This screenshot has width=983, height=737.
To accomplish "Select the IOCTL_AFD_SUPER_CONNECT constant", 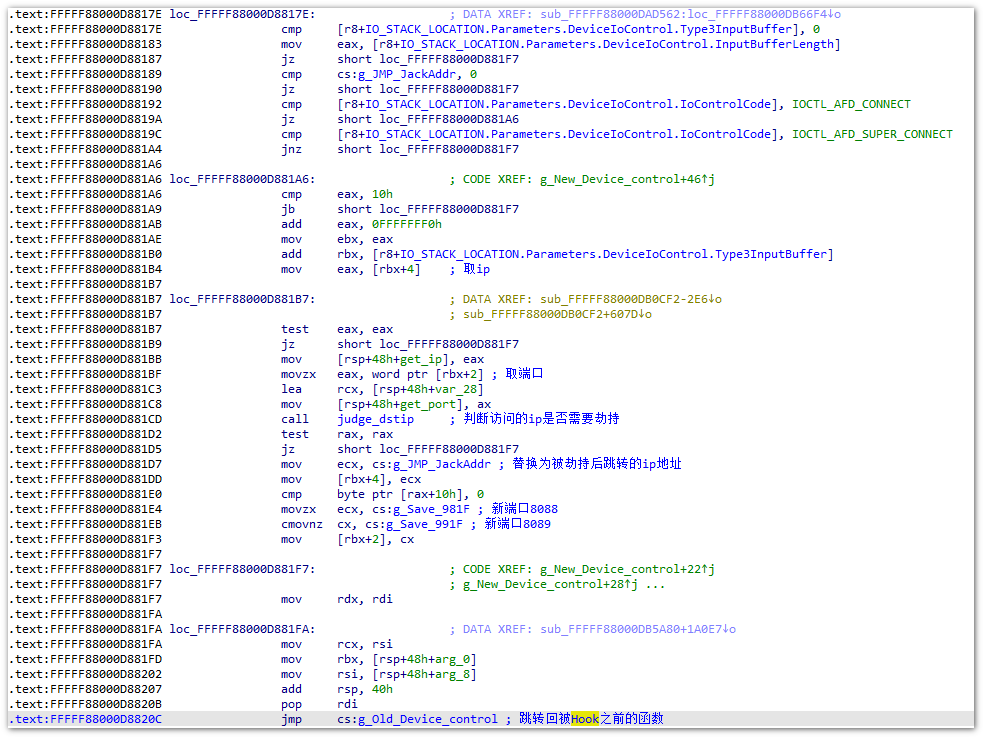I will click(872, 134).
